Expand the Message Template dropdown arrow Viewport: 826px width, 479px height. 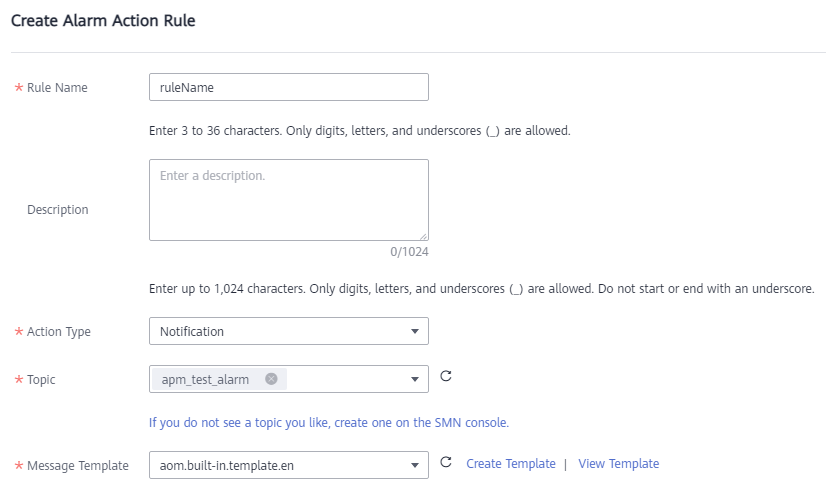(x=415, y=465)
